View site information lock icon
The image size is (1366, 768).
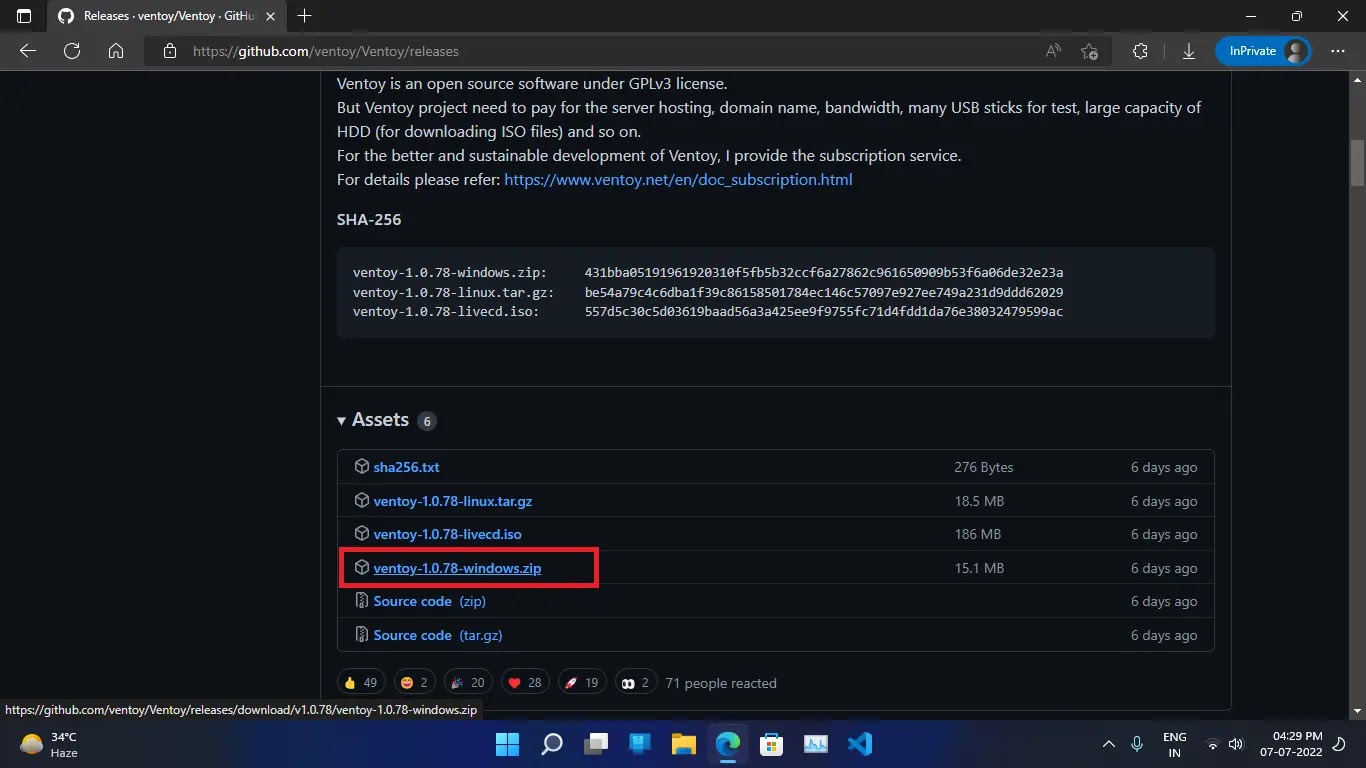[170, 51]
